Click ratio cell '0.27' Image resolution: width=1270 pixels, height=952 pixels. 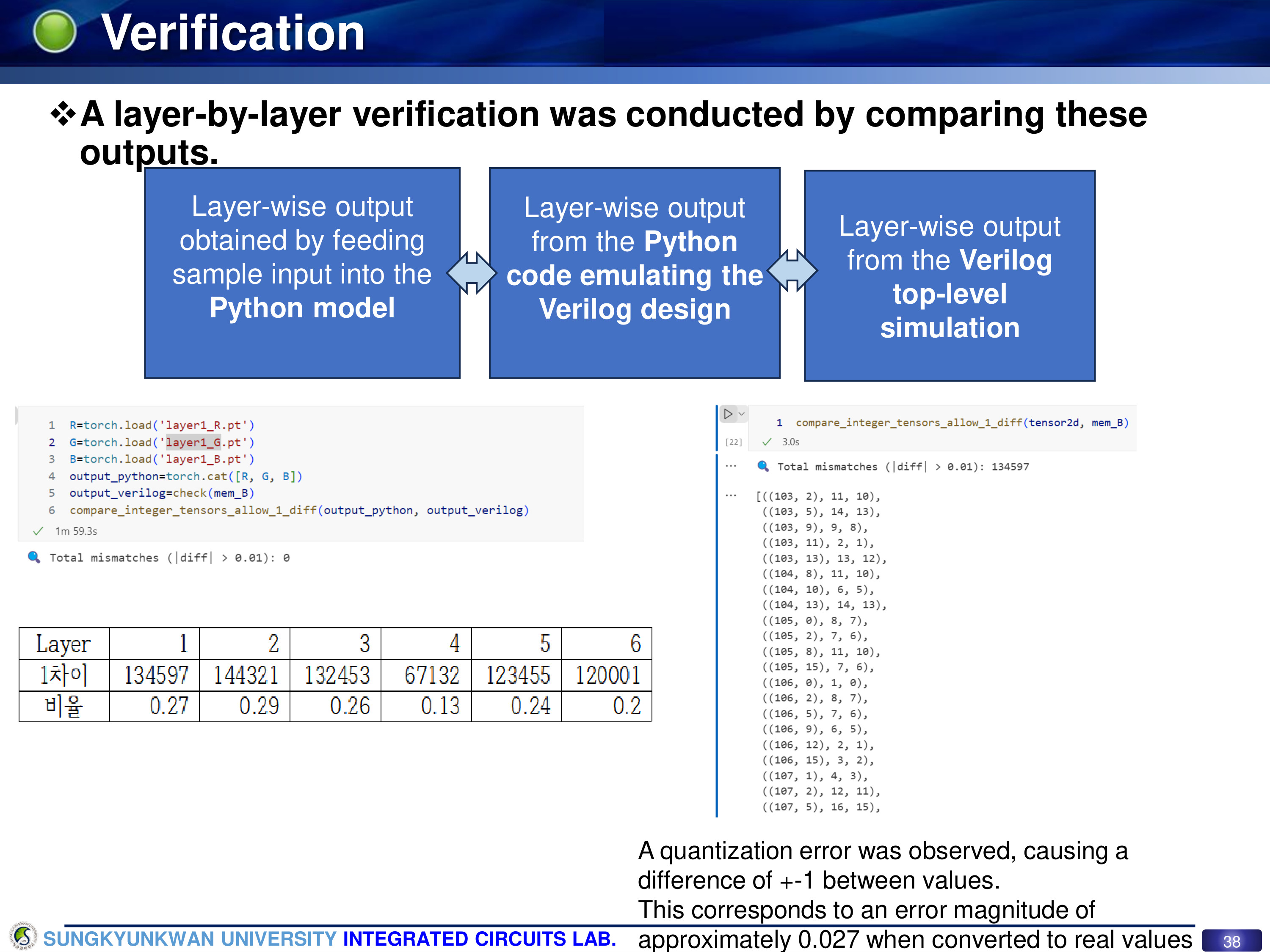pos(155,707)
